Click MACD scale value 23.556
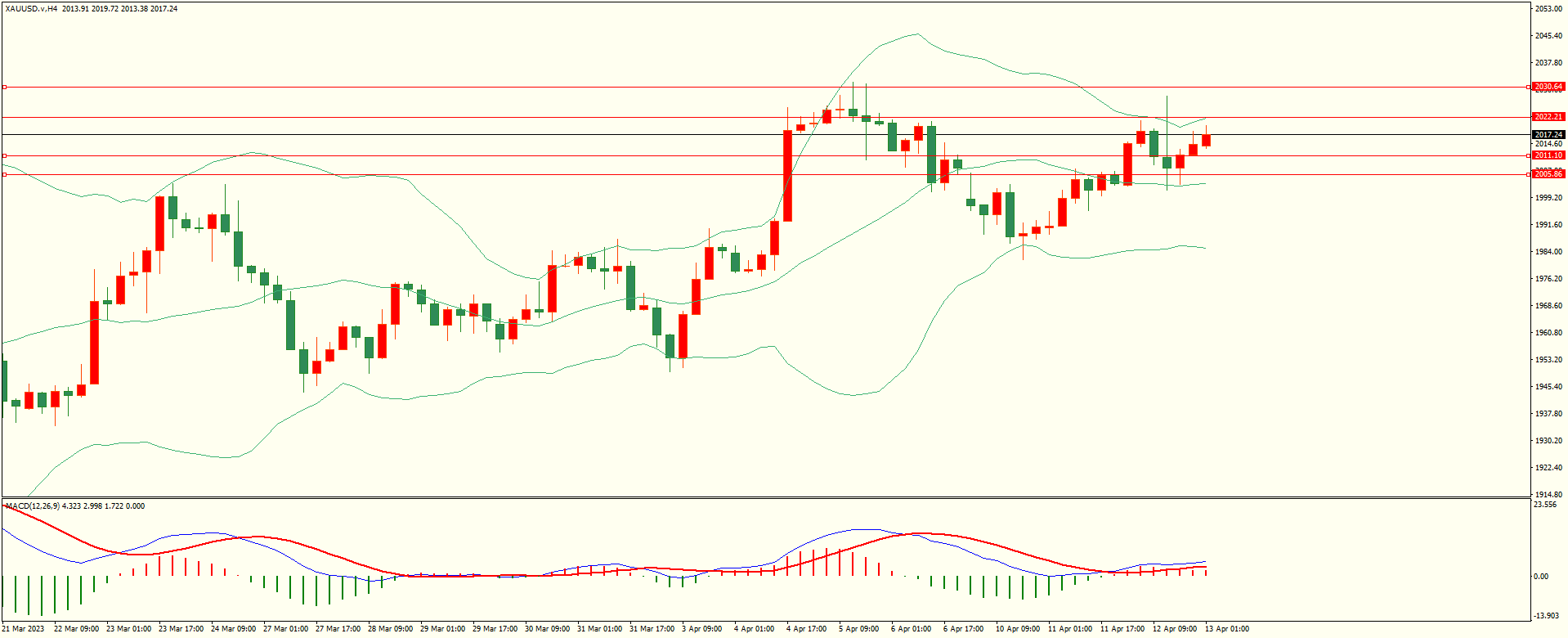Viewport: 1568px width, 638px height. [x=1545, y=505]
